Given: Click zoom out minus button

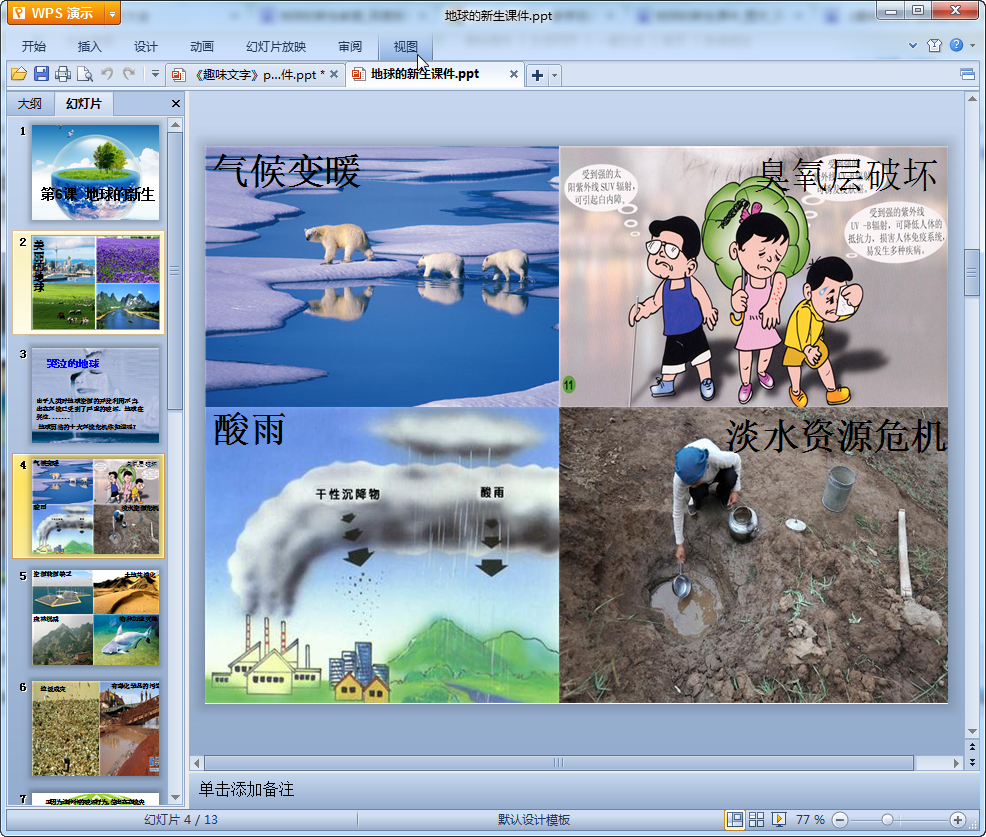Looking at the screenshot, I should pos(840,819).
